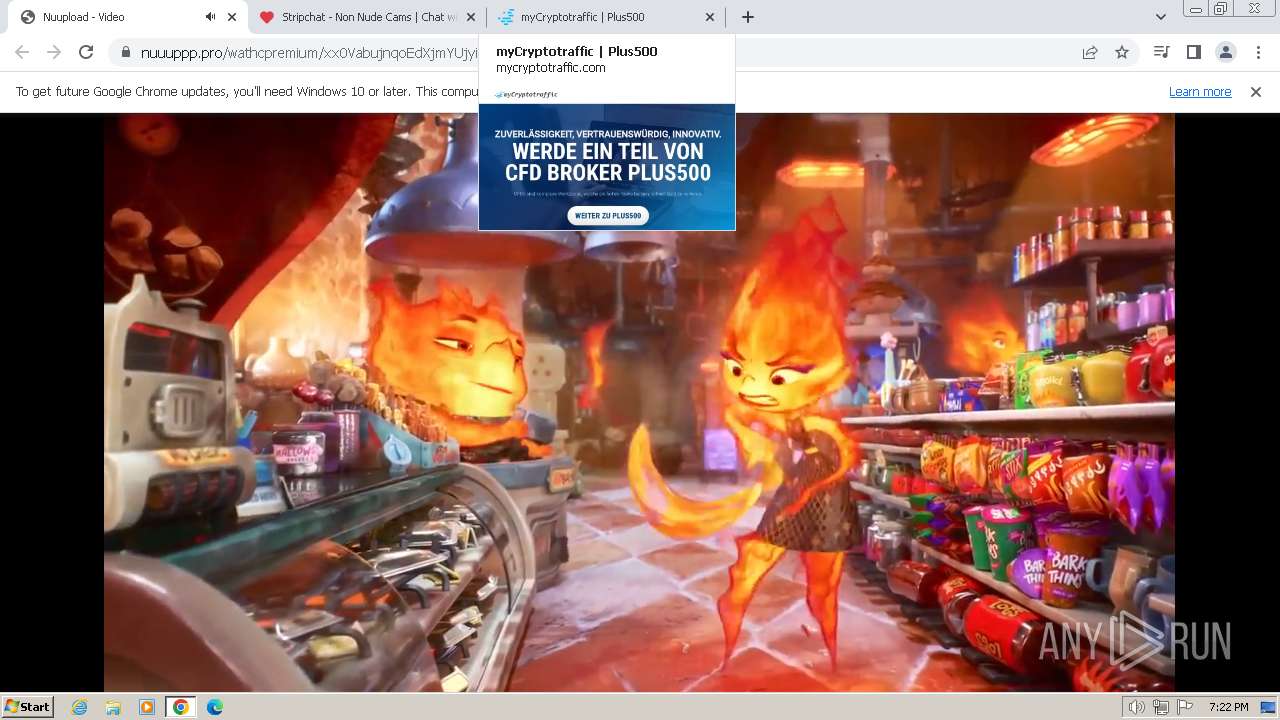Image resolution: width=1280 pixels, height=720 pixels.
Task: Close the myCryptotraffic tab
Action: (710, 17)
